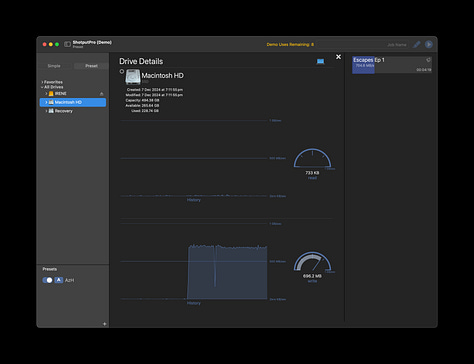
Task: Expand the Favorites section
Action: (x=42, y=82)
